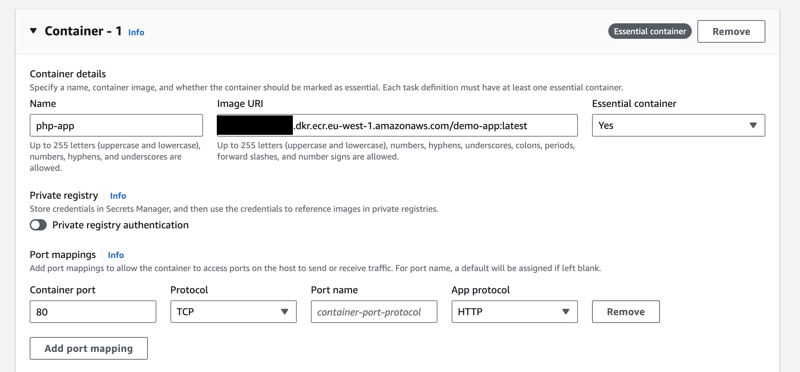800x372 pixels.
Task: Open the Protocol TCP dropdown
Action: pyautogui.click(x=233, y=312)
